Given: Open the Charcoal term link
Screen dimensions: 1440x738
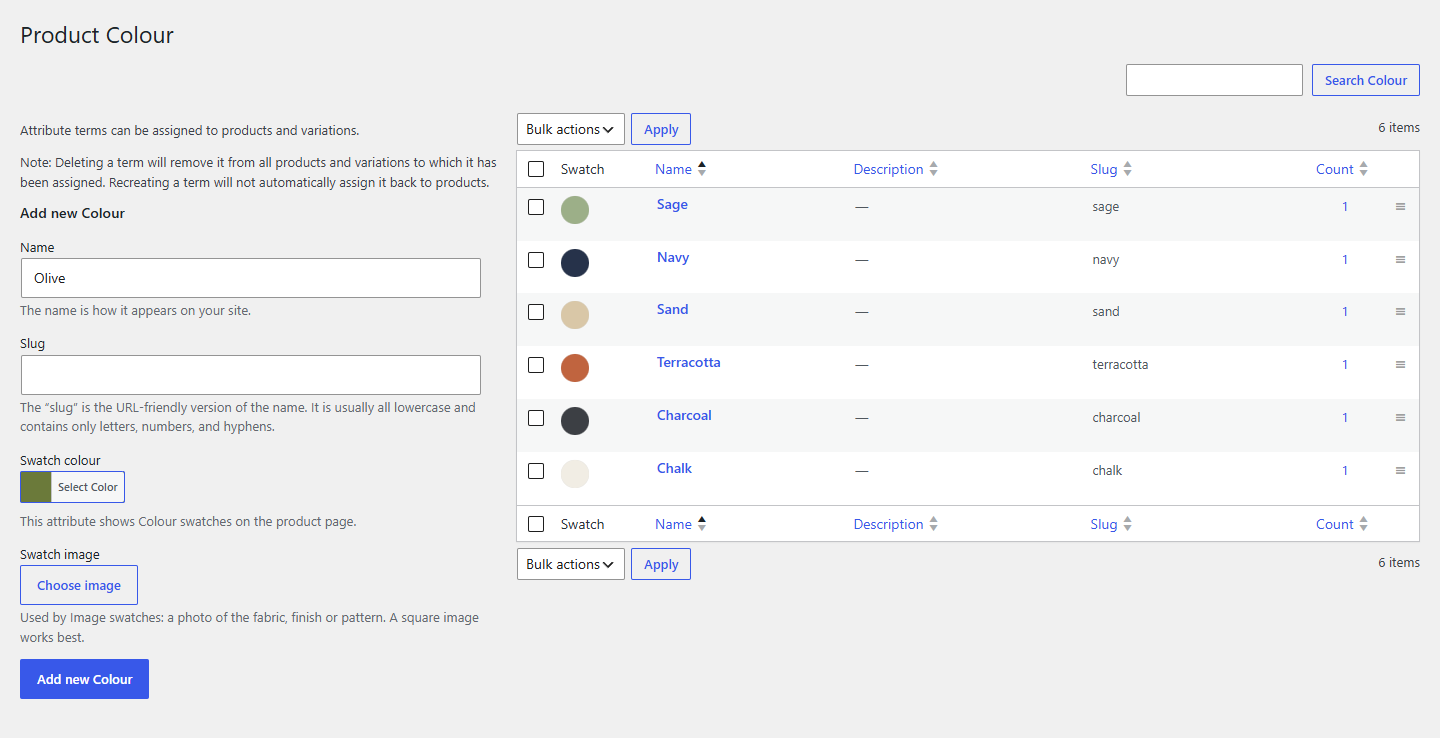Looking at the screenshot, I should point(684,415).
